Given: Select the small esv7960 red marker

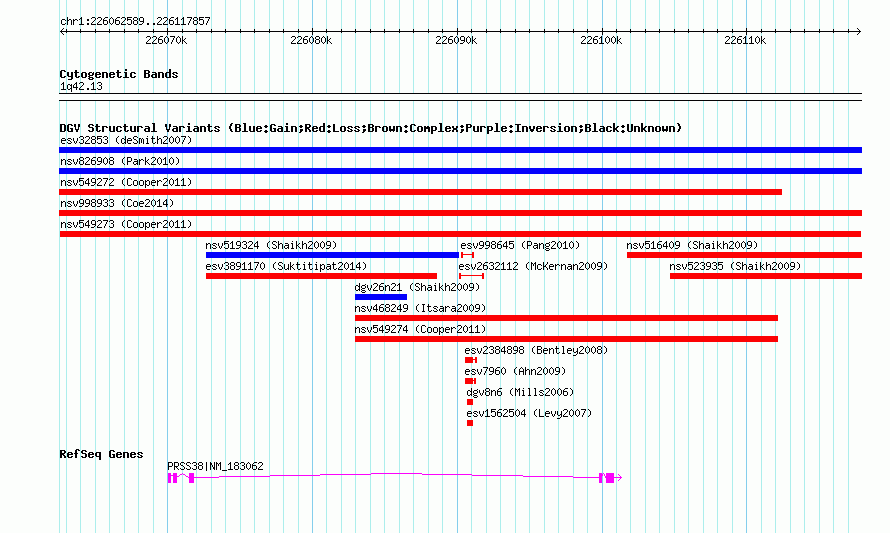Looking at the screenshot, I should 470,381.
